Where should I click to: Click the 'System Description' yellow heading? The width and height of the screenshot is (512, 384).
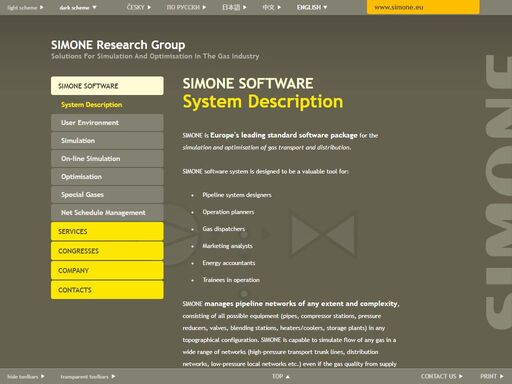(263, 102)
